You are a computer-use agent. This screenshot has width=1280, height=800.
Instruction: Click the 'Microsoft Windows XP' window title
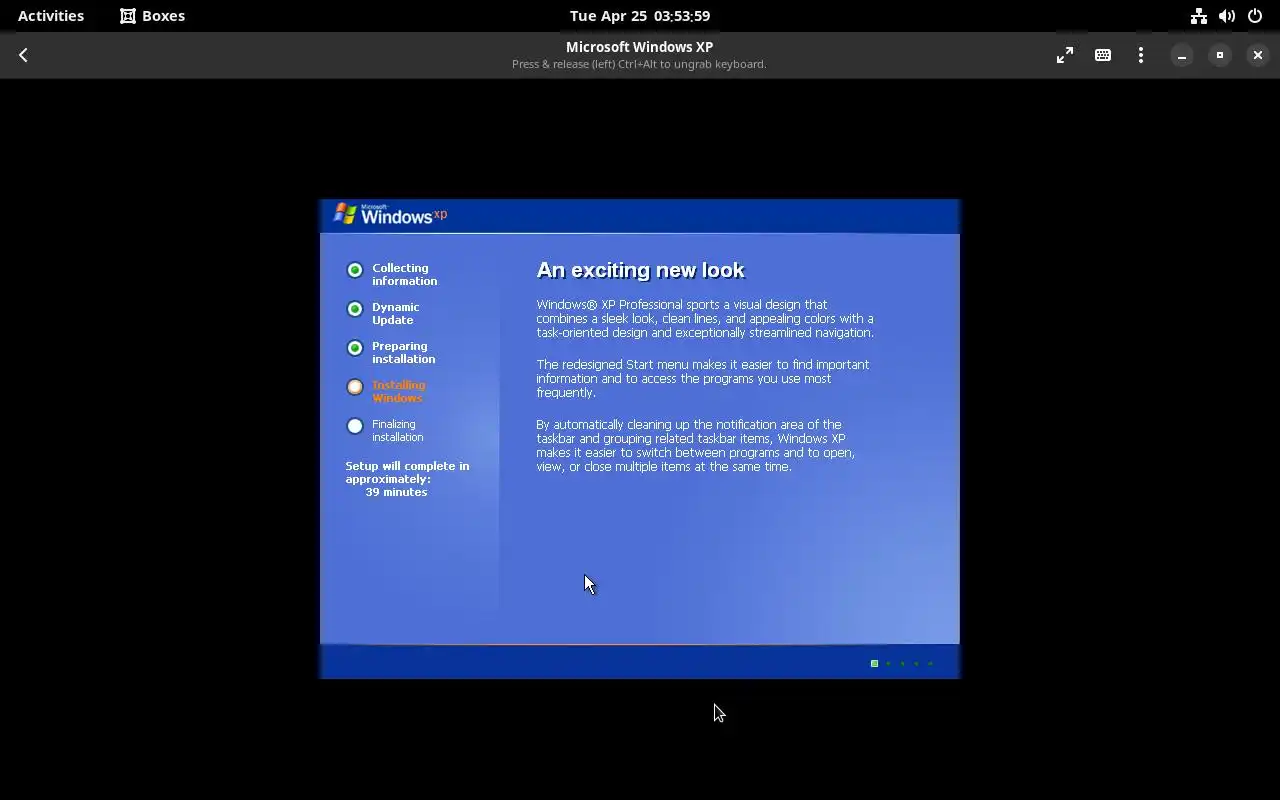tap(639, 47)
